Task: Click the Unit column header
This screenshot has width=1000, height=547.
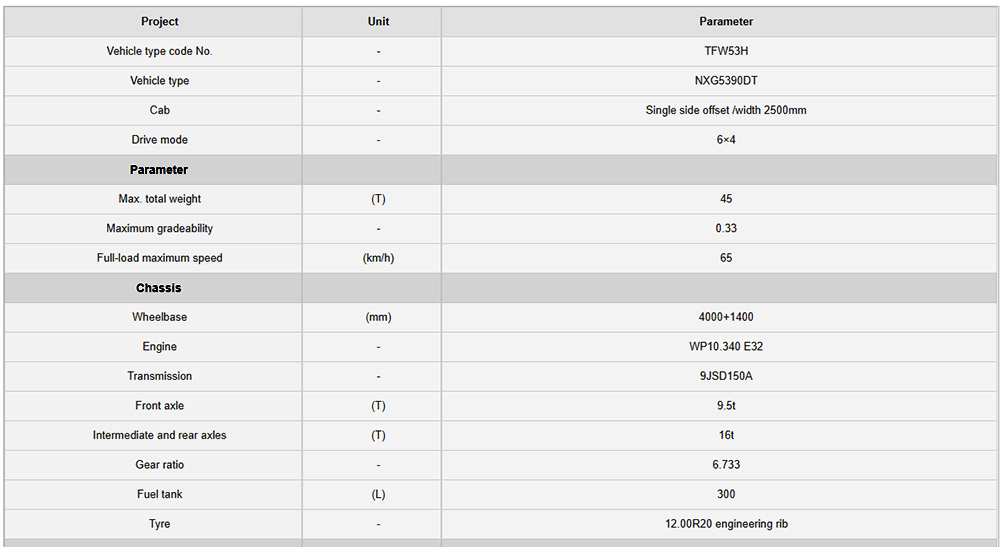Action: pyautogui.click(x=378, y=21)
